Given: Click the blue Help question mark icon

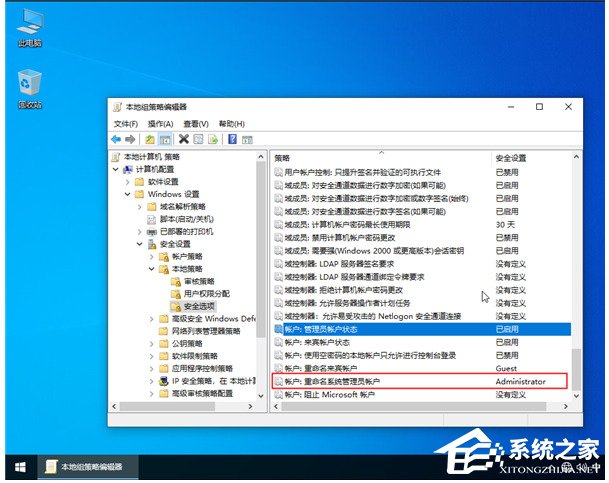Looking at the screenshot, I should [x=232, y=139].
